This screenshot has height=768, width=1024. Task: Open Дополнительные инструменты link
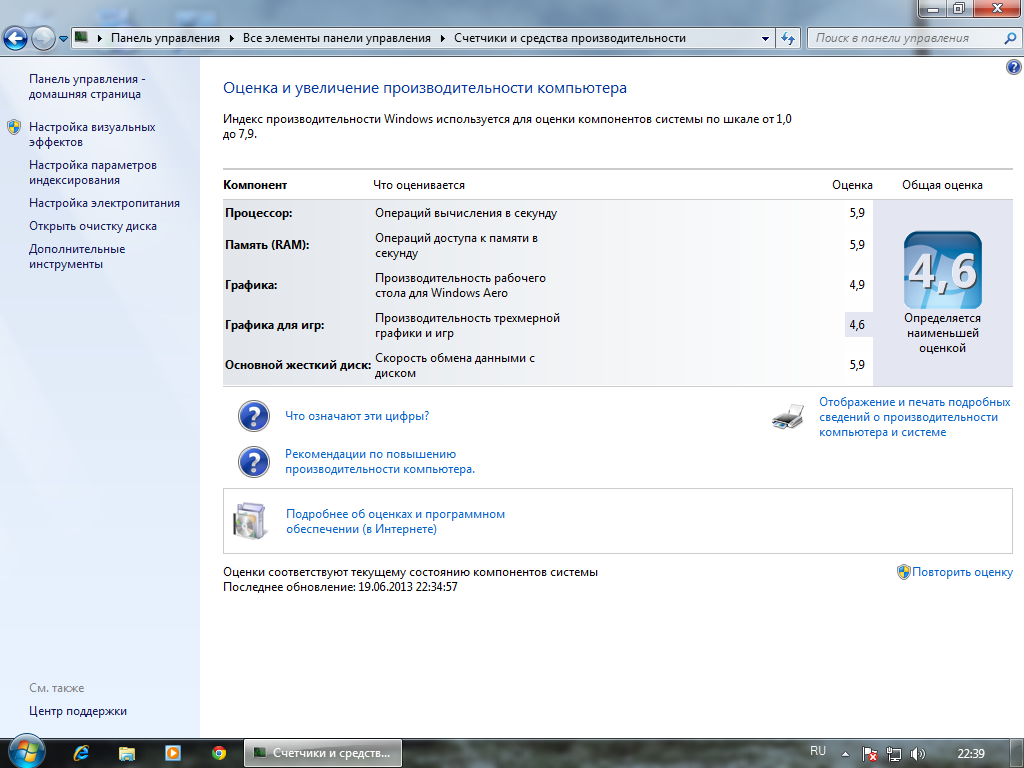77,257
